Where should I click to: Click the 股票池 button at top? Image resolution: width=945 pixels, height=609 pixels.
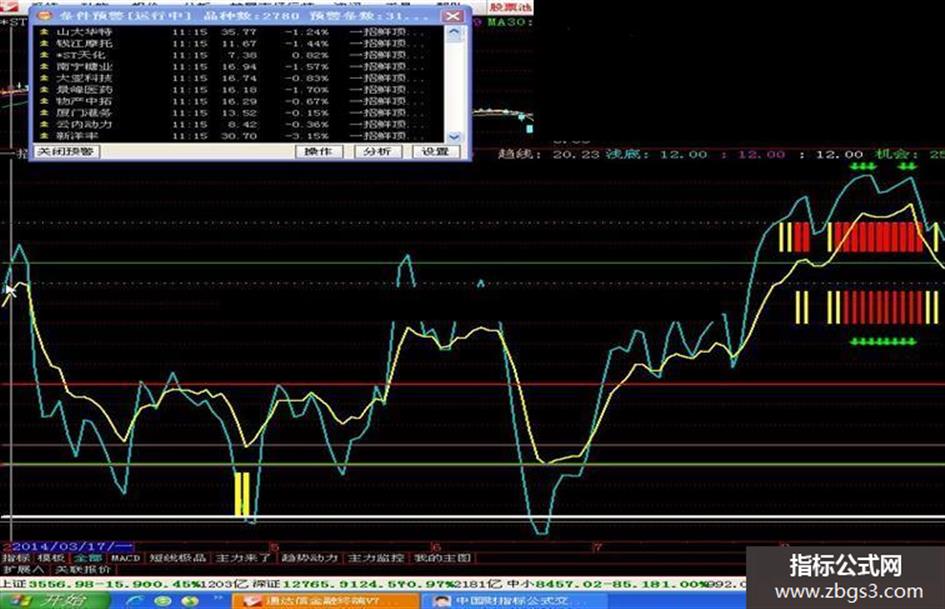point(509,7)
